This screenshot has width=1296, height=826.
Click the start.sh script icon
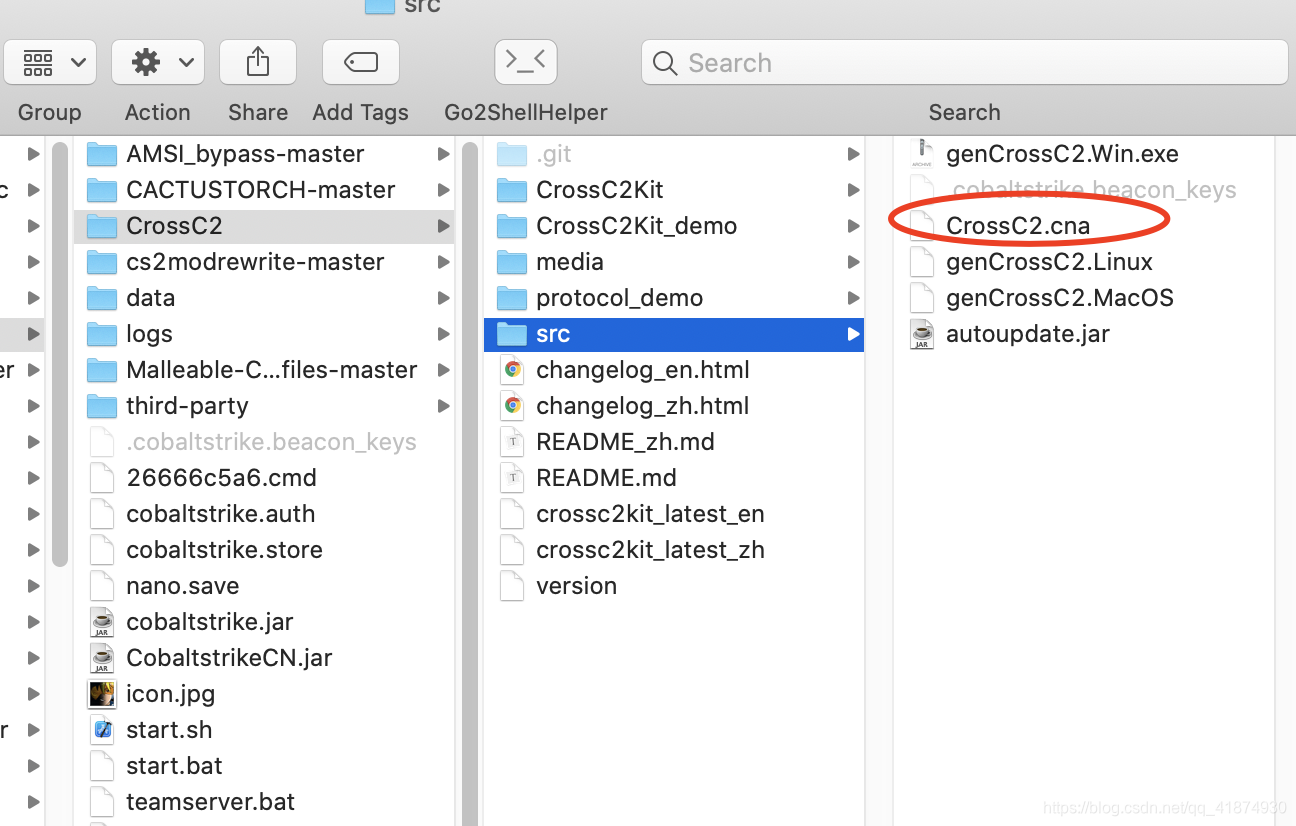(102, 730)
